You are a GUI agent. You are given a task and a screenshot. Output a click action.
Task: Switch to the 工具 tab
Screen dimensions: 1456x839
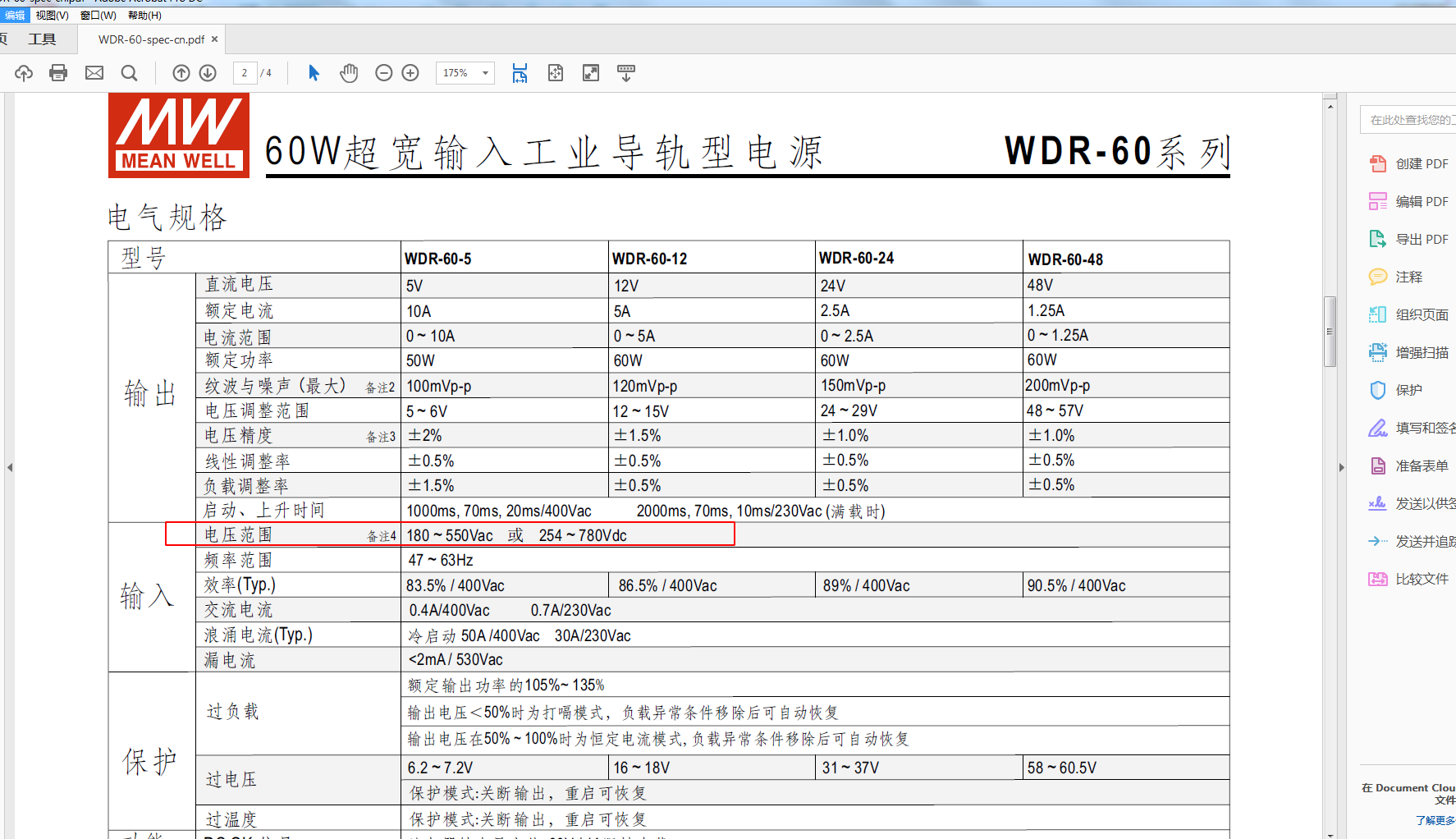coord(42,39)
